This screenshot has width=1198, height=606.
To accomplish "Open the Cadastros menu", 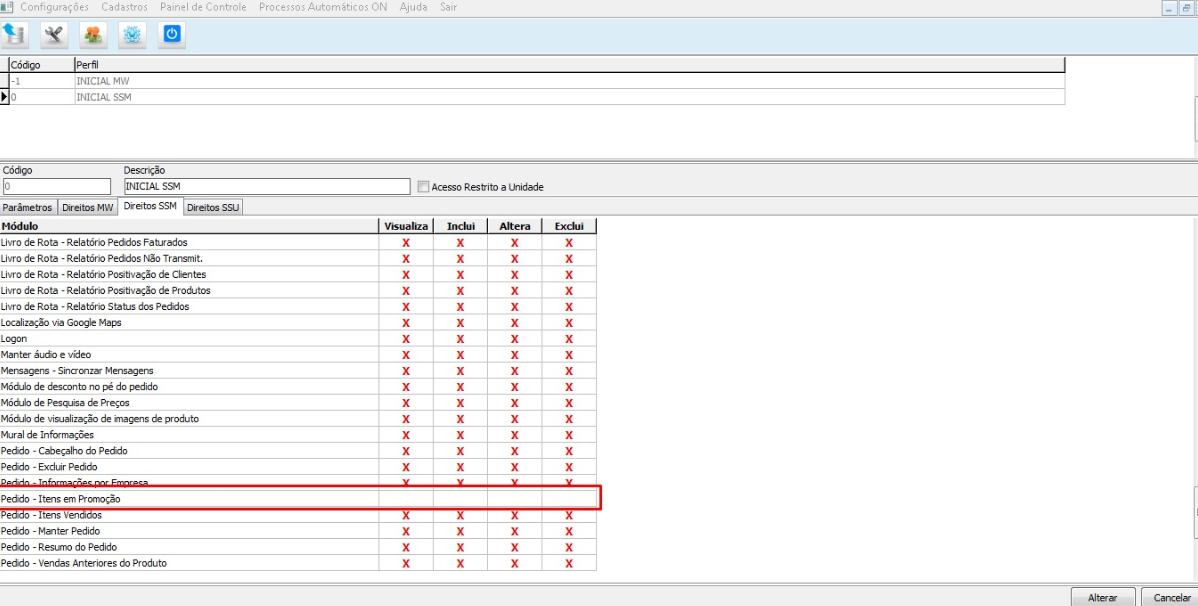I will tap(125, 7).
